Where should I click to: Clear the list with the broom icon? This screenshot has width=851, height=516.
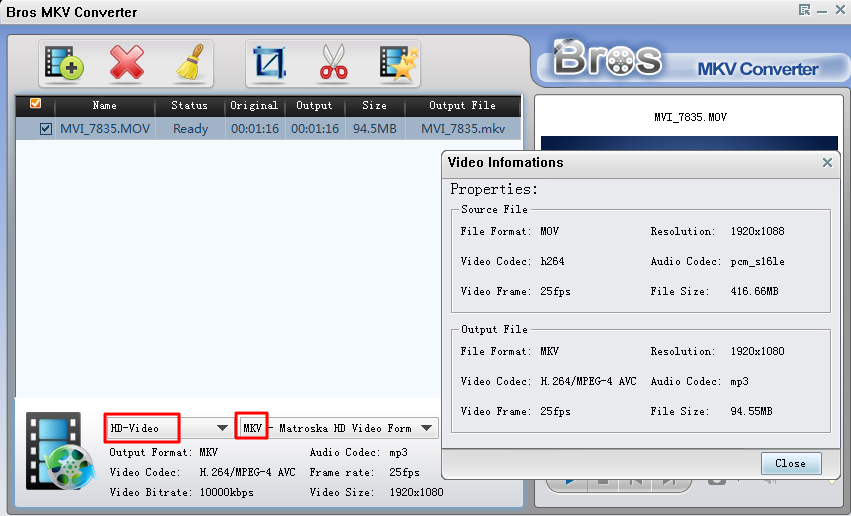coord(190,63)
